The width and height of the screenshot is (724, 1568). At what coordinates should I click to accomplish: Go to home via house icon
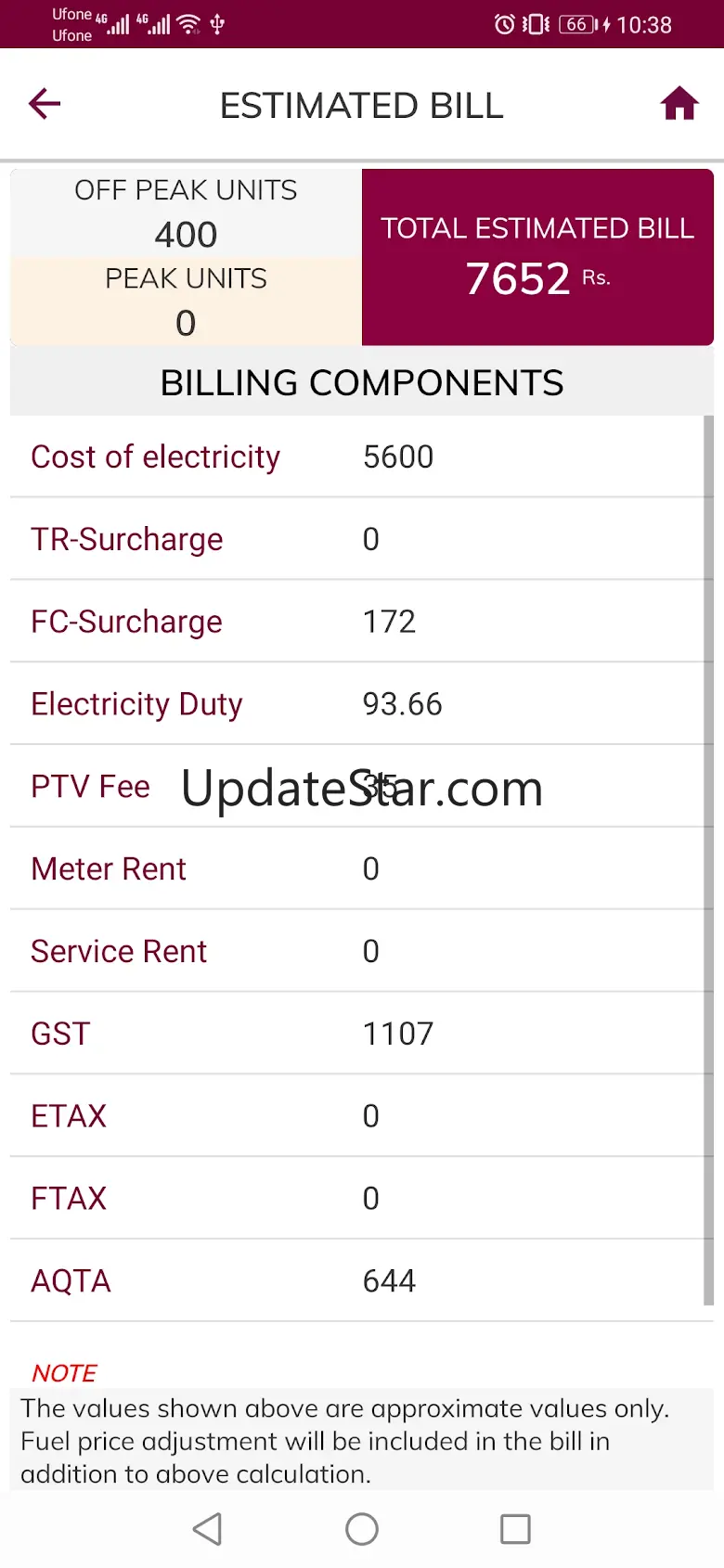pos(679,104)
